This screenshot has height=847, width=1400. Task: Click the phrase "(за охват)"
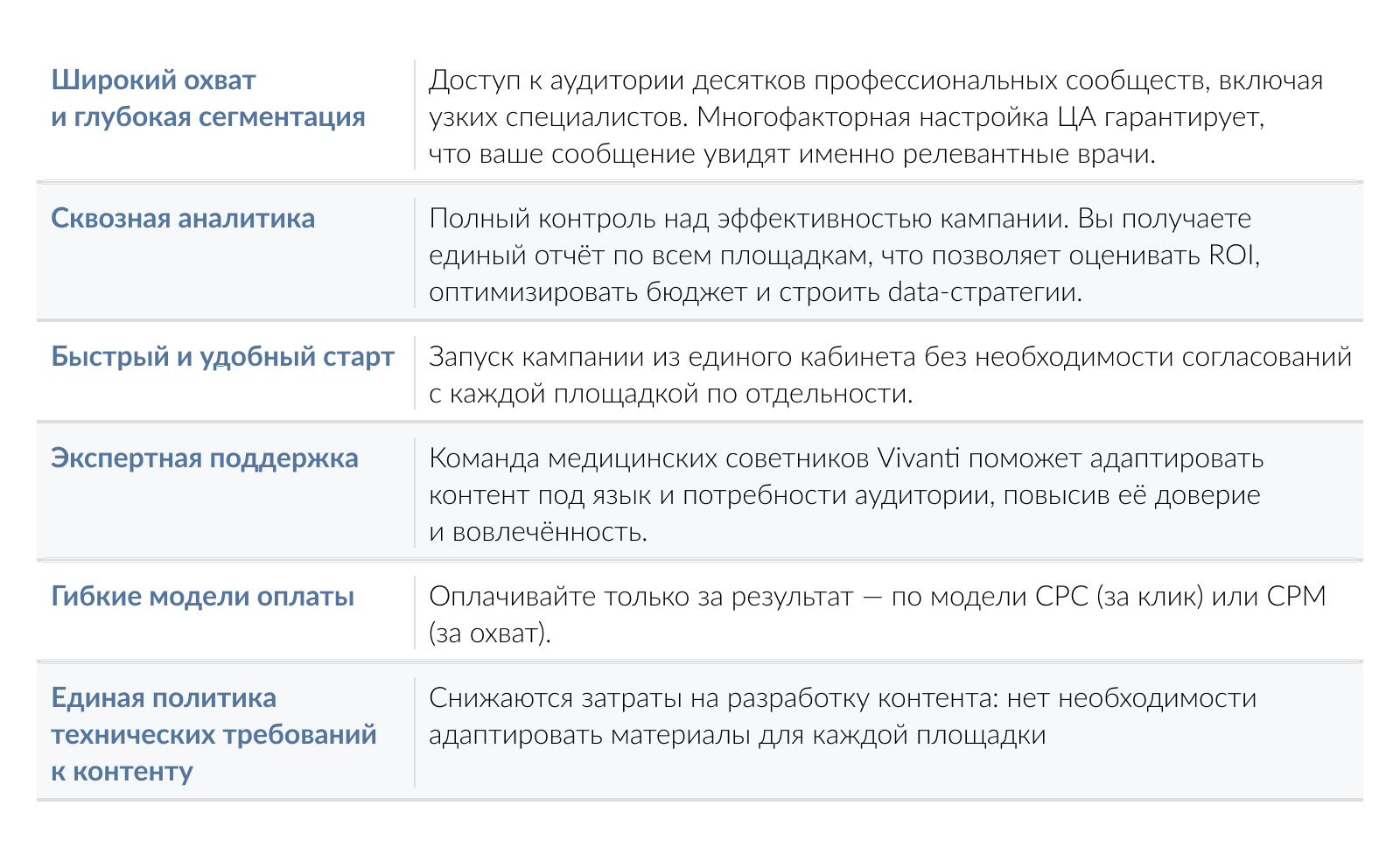pyautogui.click(x=490, y=633)
